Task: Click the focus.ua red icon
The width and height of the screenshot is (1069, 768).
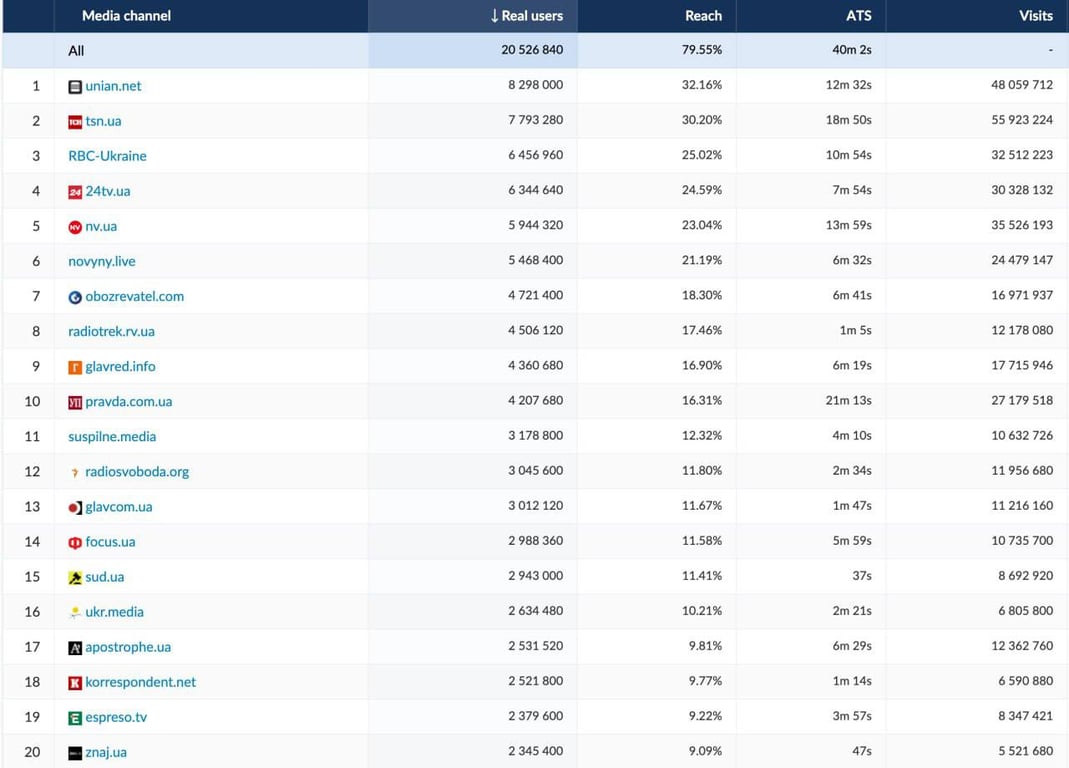Action: (75, 543)
